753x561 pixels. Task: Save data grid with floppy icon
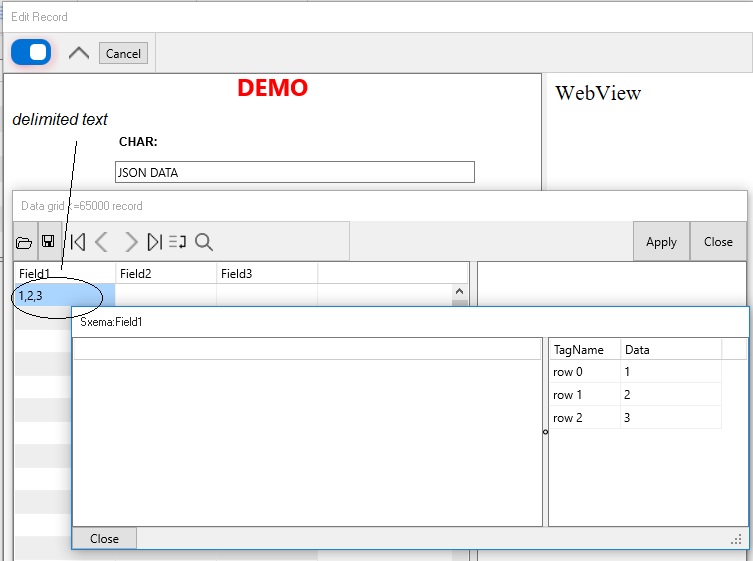(48, 241)
